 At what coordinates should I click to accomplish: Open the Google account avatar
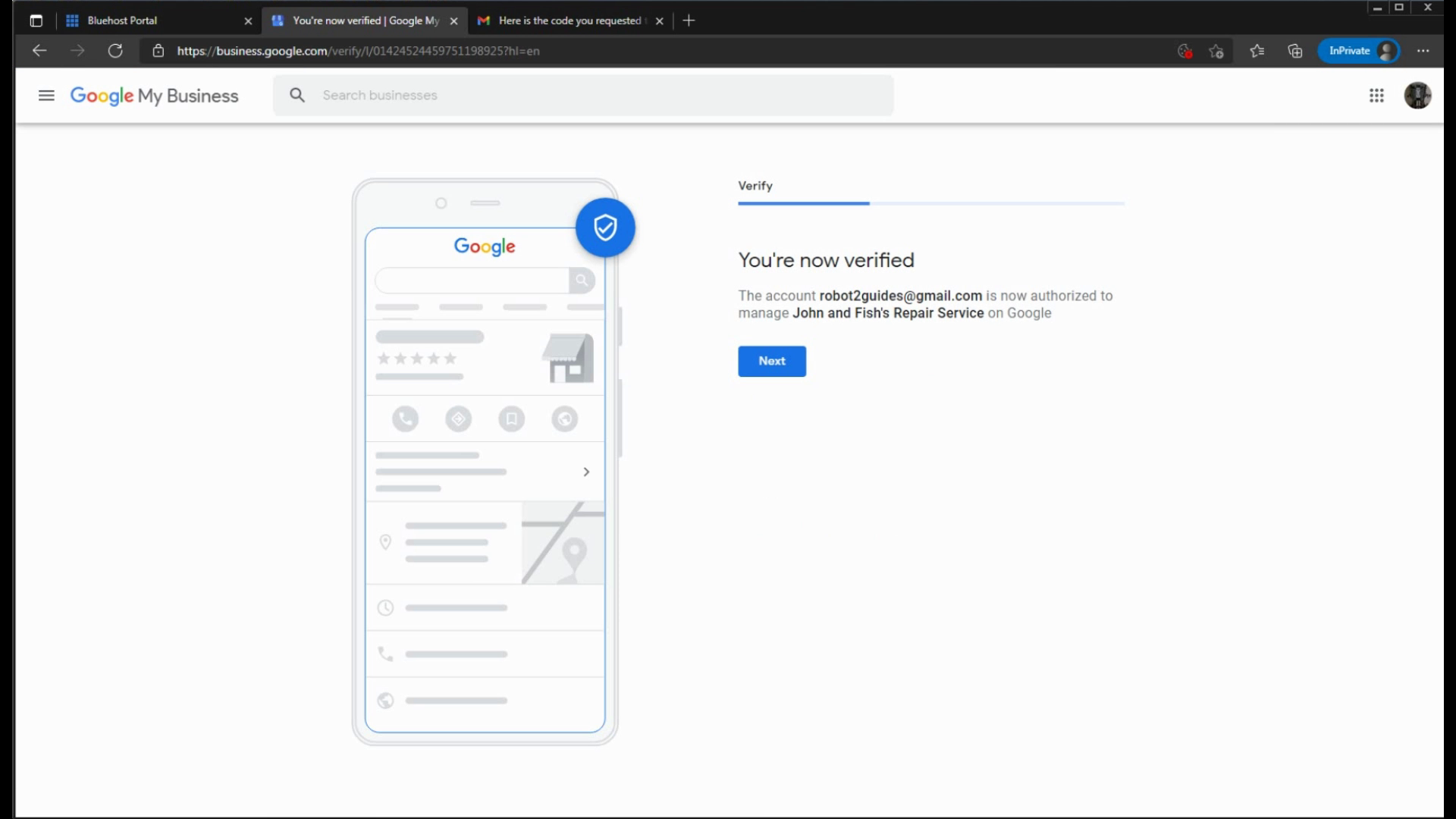point(1417,96)
